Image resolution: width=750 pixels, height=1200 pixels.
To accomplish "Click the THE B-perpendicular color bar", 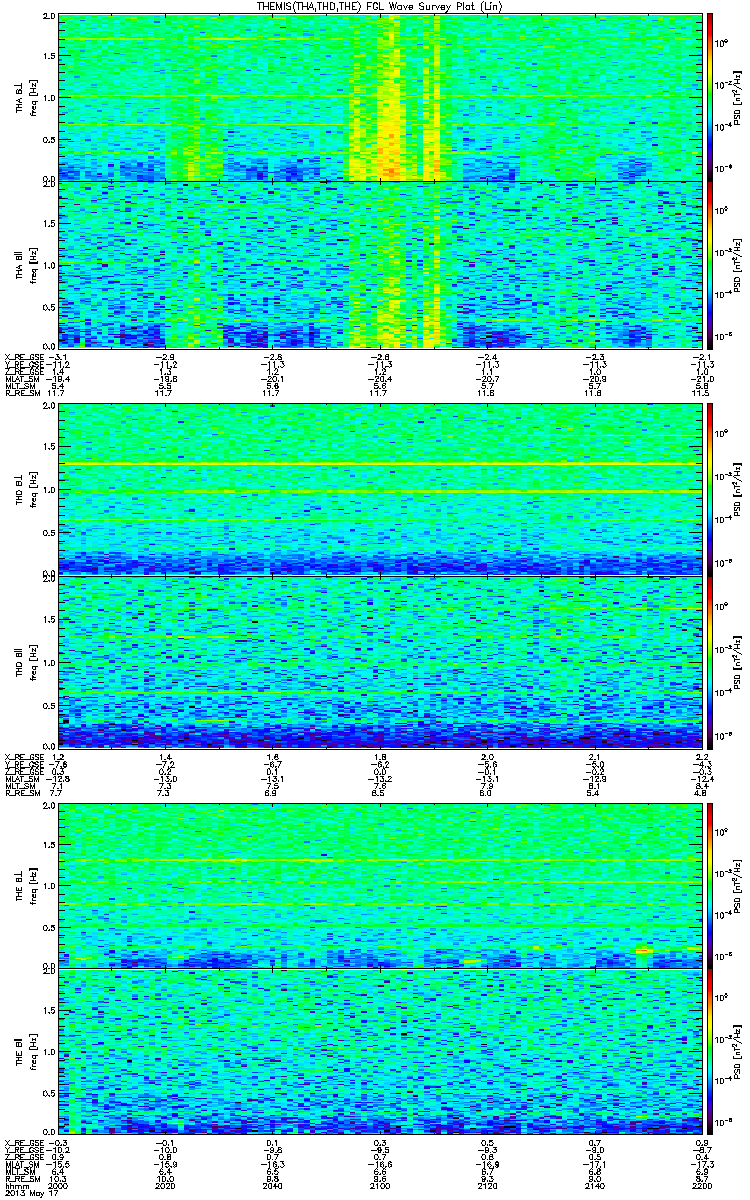I will (710, 884).
